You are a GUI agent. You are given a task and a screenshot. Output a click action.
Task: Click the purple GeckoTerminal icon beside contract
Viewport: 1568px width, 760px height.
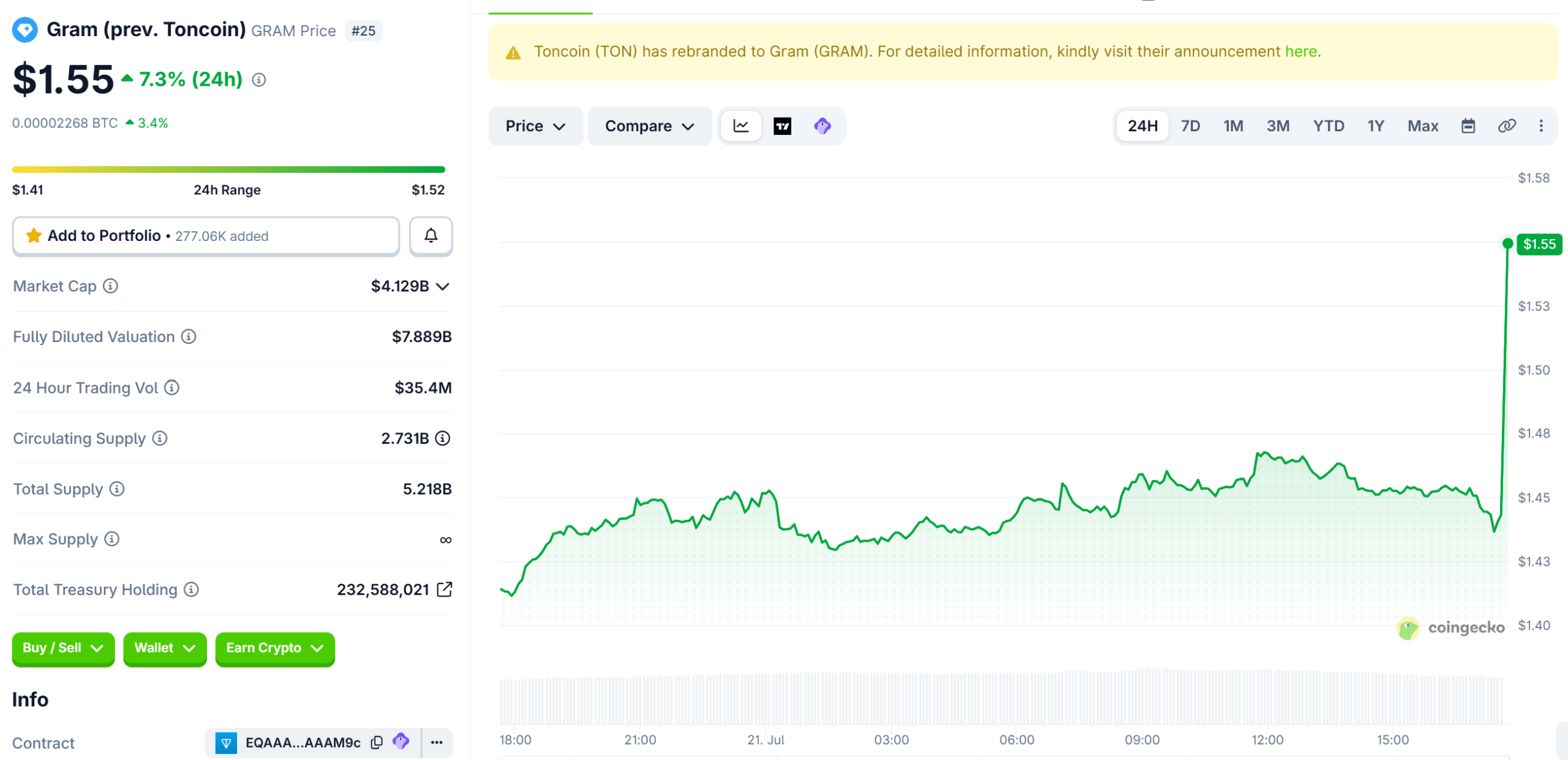[x=401, y=742]
